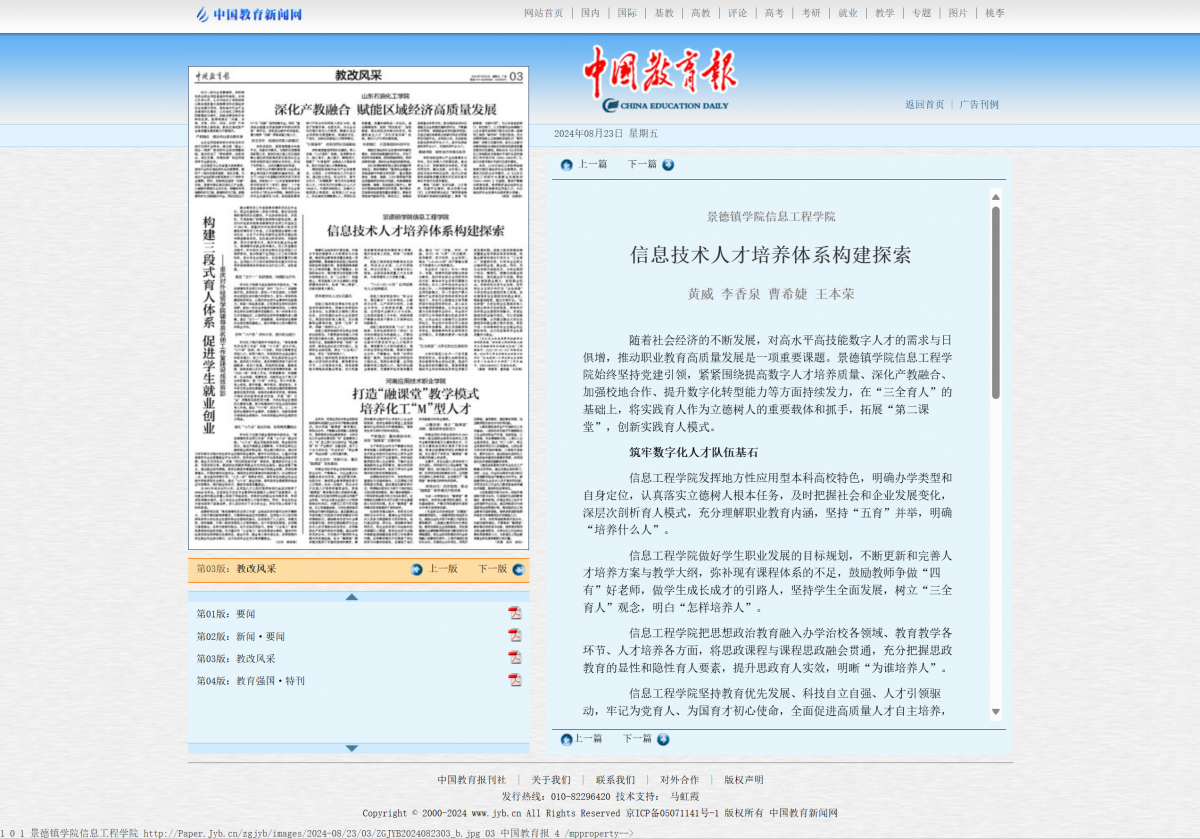This screenshot has height=839, width=1200.
Task: Open page 第03版：教改风采 from the list
Action: (236, 658)
